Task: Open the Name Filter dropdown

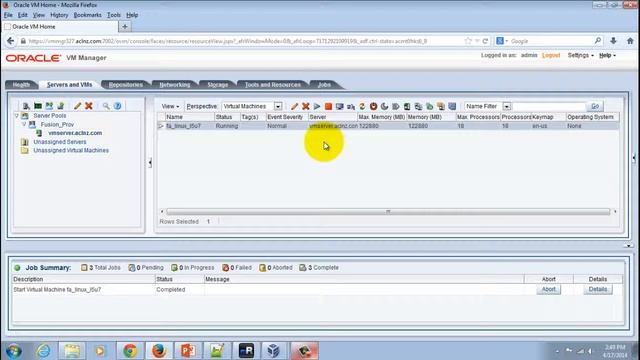Action: [507, 106]
